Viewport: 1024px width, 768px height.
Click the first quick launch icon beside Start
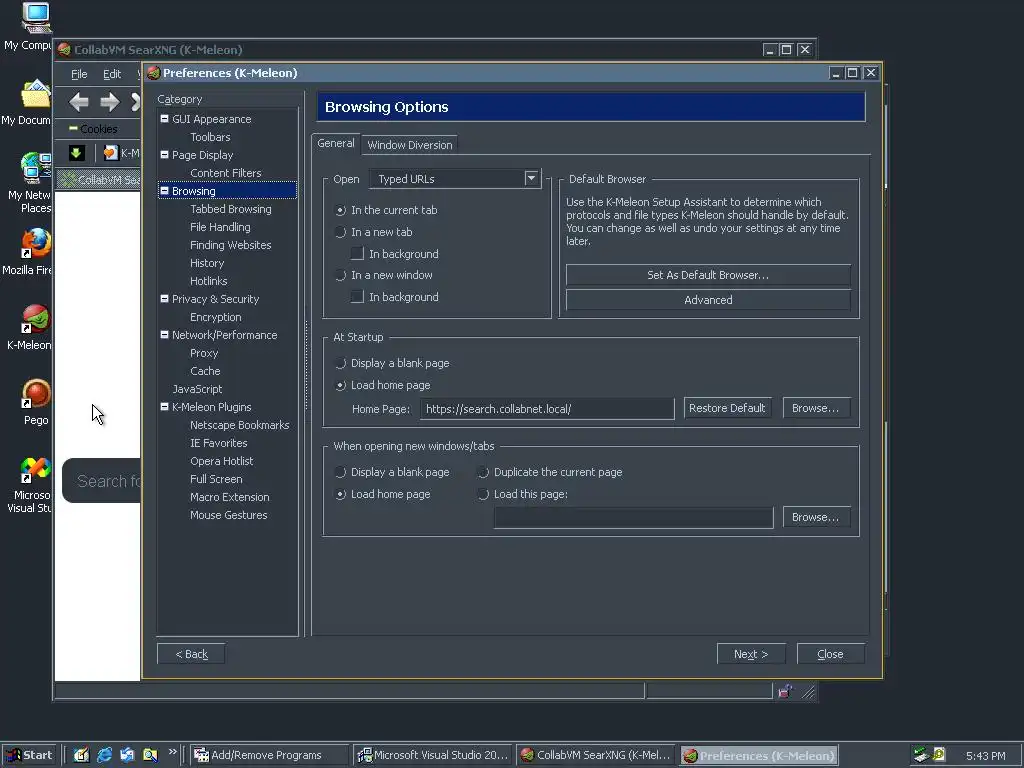[81, 755]
